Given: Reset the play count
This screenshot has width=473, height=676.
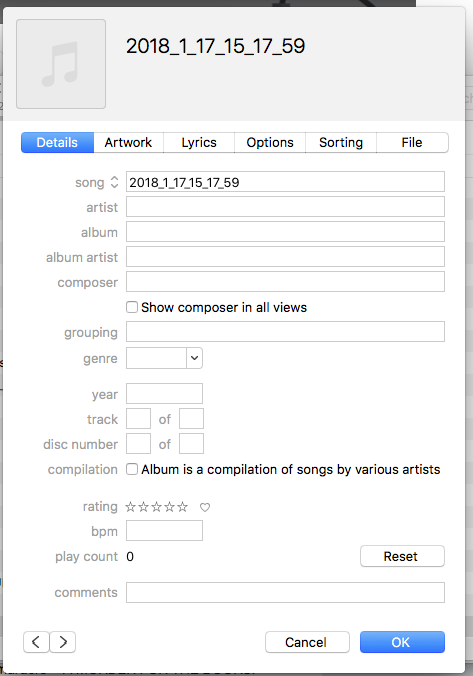Looking at the screenshot, I should point(402,556).
